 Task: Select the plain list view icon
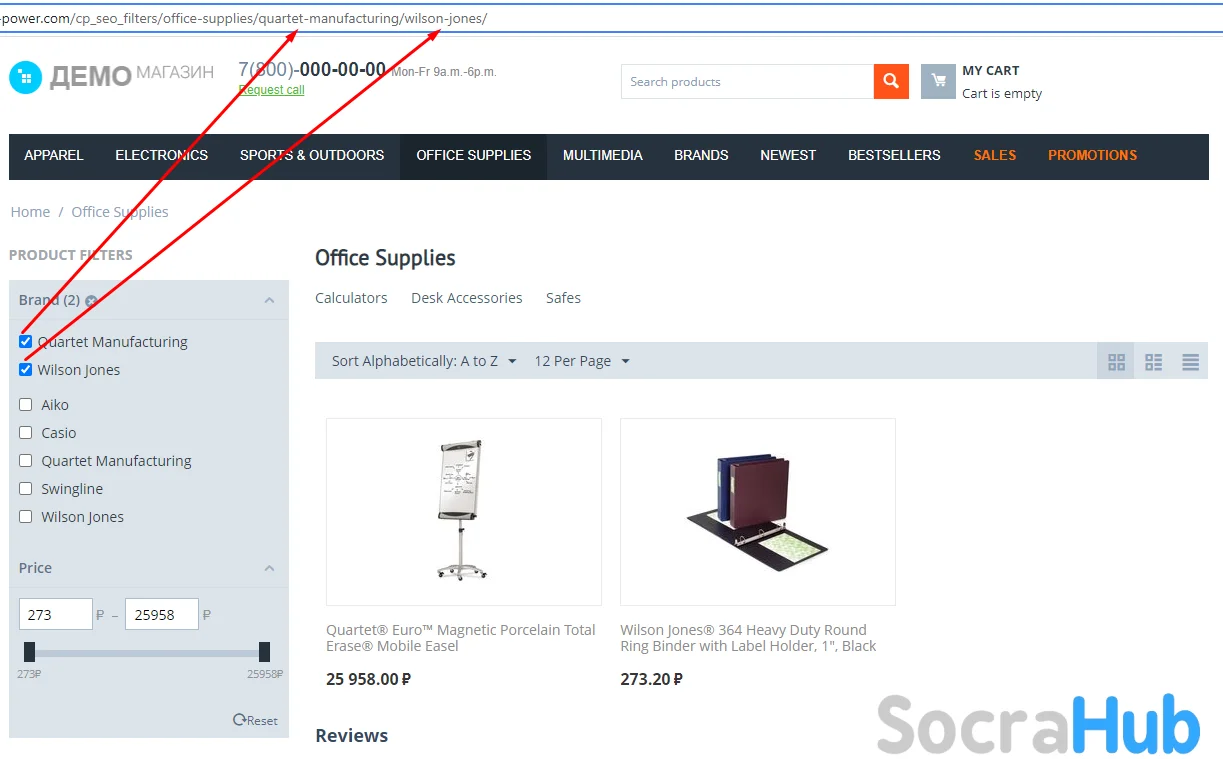click(x=1190, y=362)
